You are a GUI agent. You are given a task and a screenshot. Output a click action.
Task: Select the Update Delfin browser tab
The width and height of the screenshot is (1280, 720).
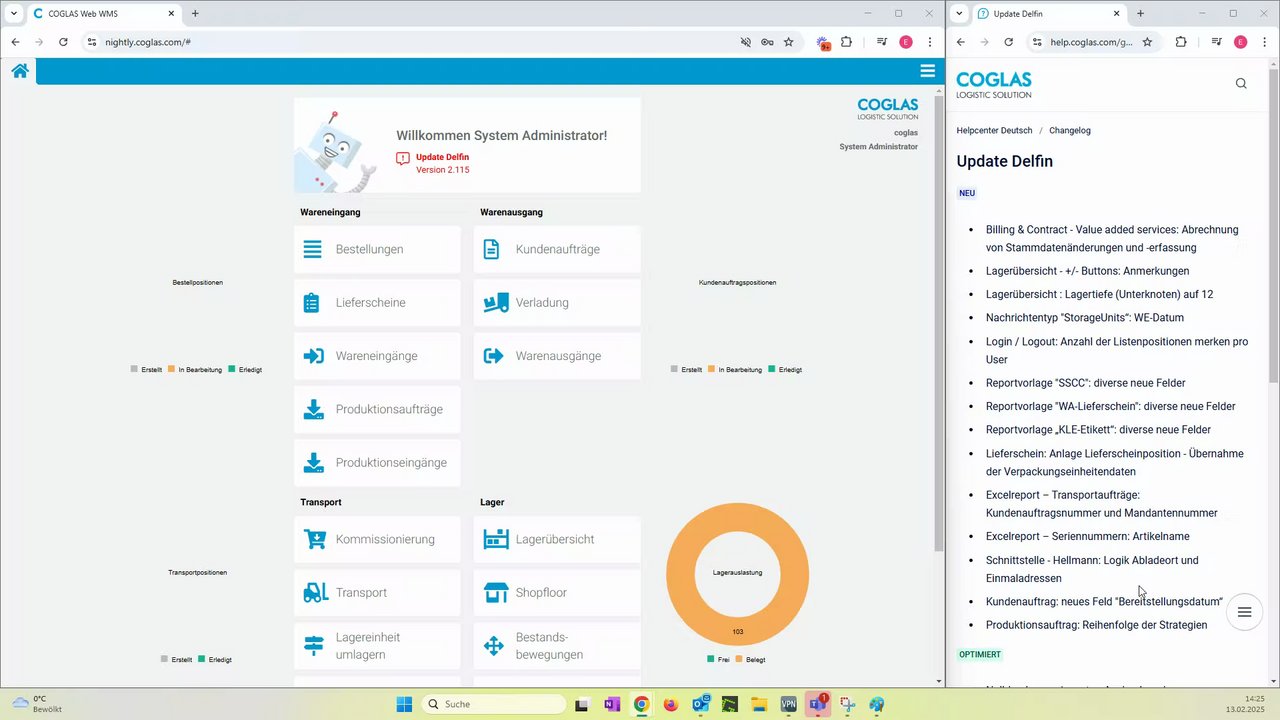click(1047, 14)
